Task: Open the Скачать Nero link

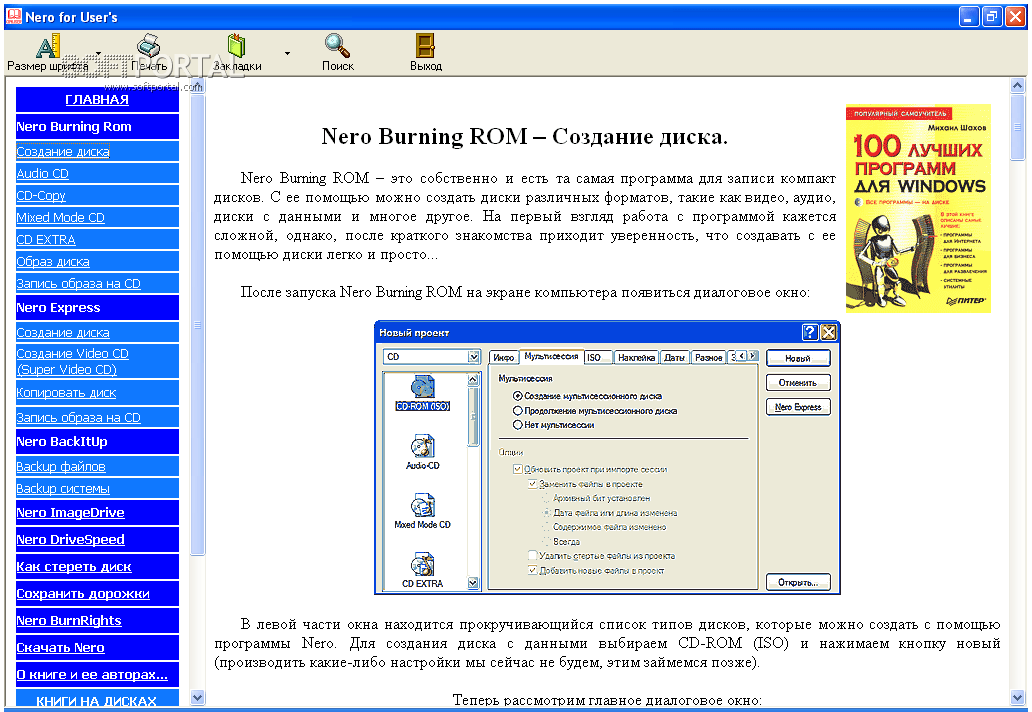Action: pyautogui.click(x=61, y=648)
